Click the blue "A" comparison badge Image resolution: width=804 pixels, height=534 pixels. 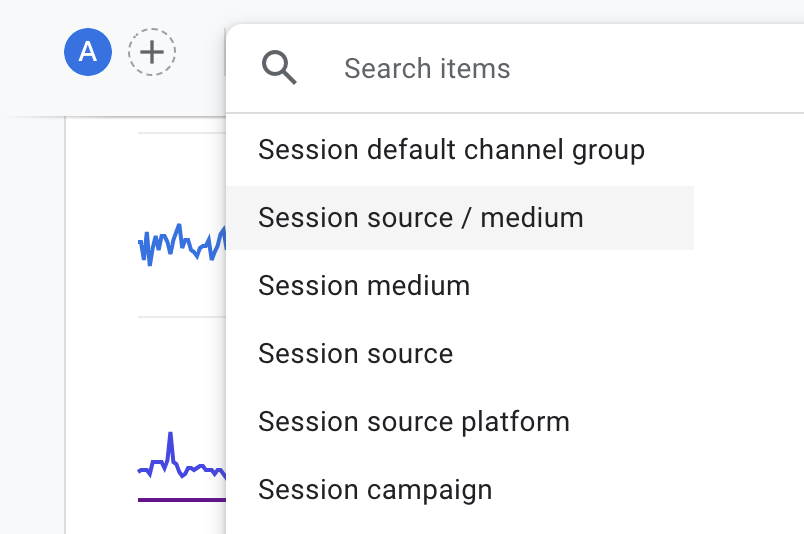coord(88,52)
